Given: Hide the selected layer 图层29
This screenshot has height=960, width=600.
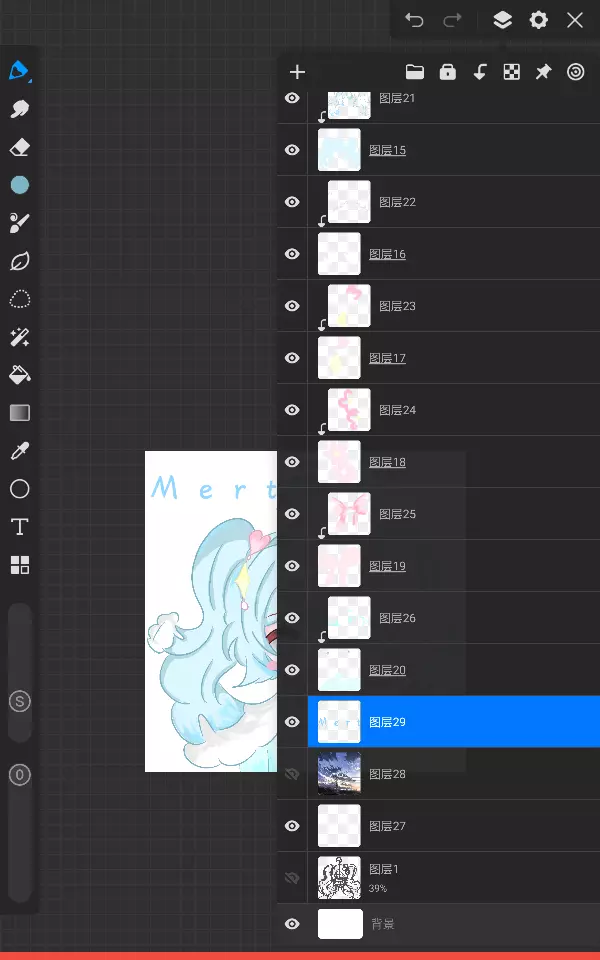Looking at the screenshot, I should (x=292, y=722).
